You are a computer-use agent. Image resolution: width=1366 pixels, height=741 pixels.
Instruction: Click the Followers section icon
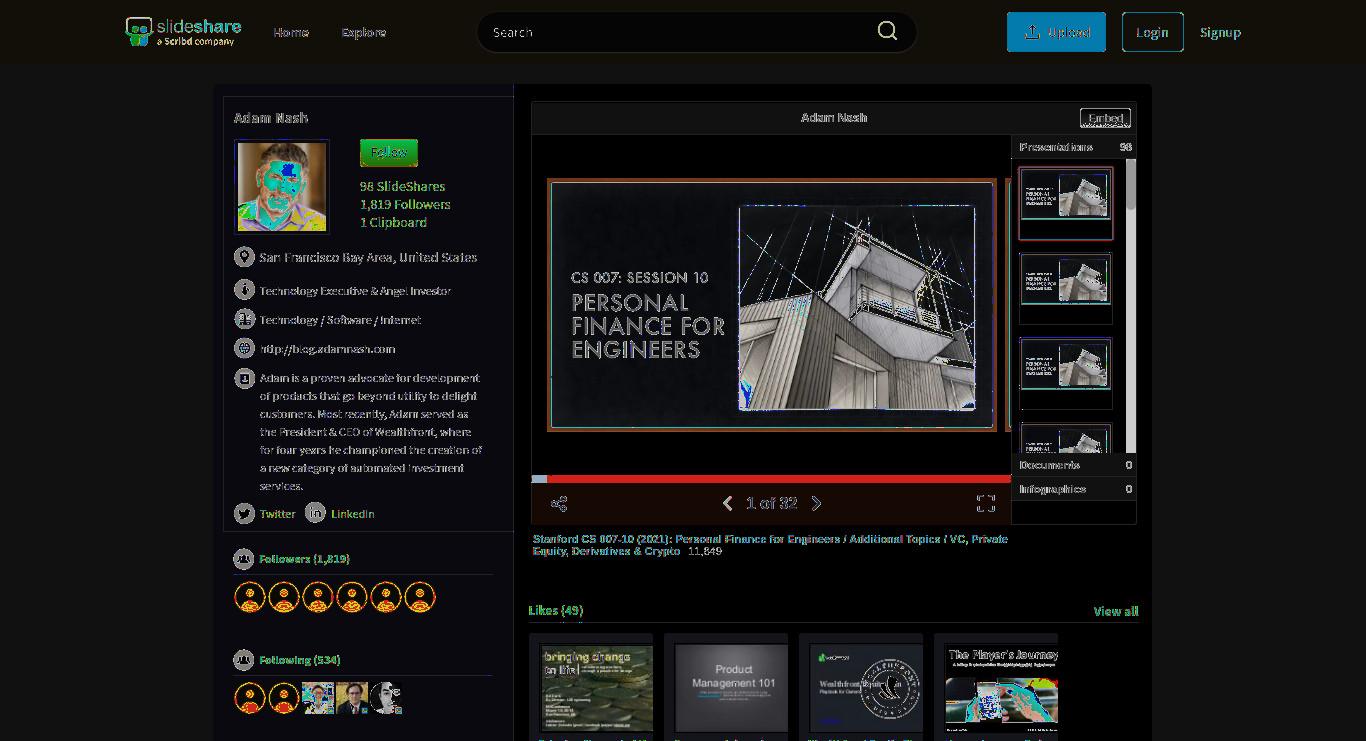click(x=243, y=559)
